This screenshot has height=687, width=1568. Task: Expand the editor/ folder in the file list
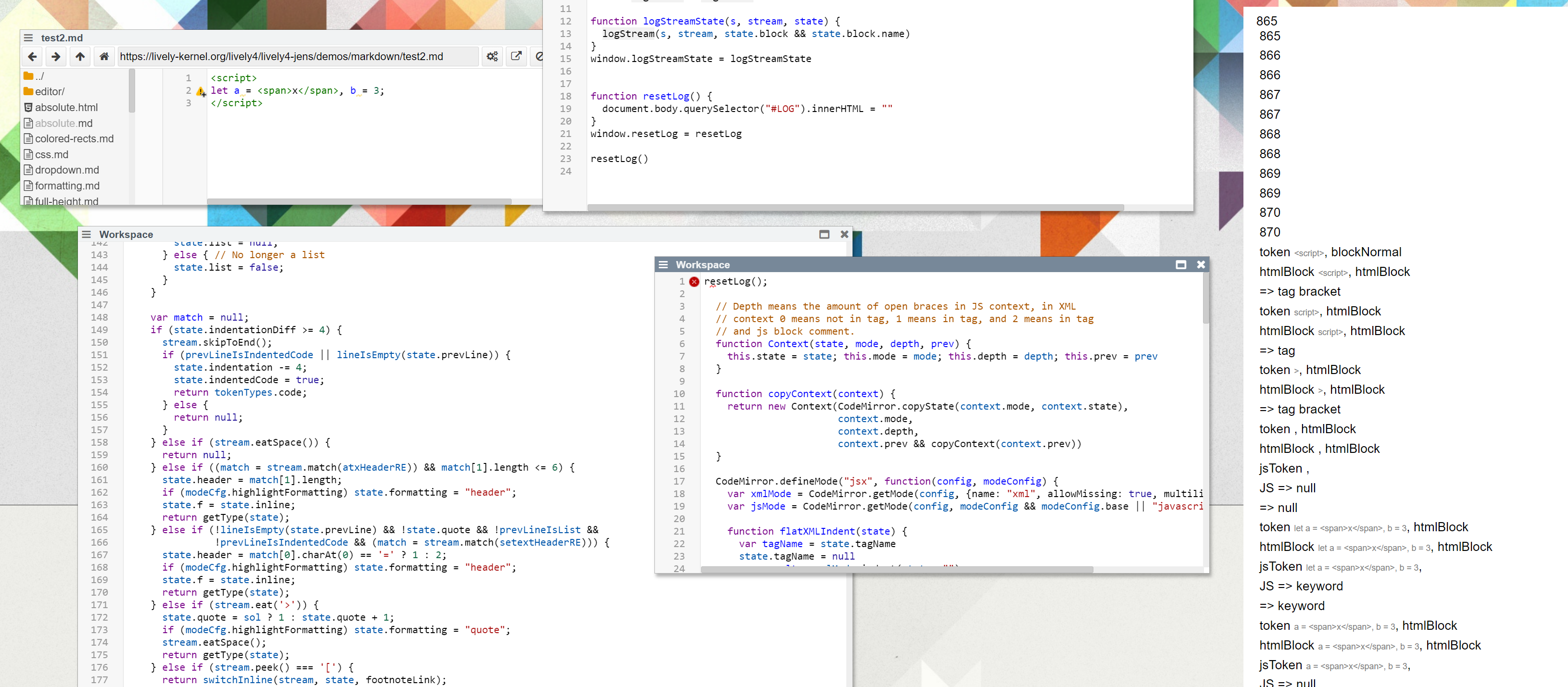(49, 92)
